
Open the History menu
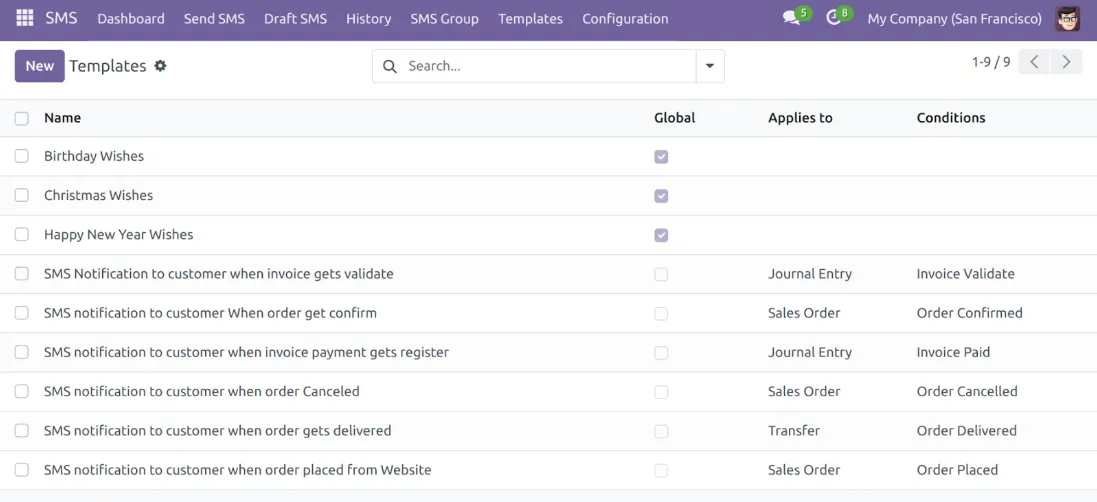click(x=369, y=19)
